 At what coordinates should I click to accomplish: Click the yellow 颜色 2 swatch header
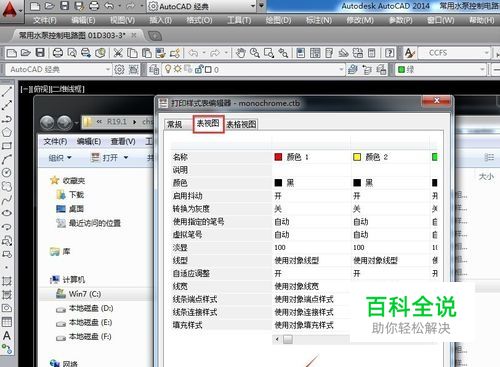pos(357,157)
